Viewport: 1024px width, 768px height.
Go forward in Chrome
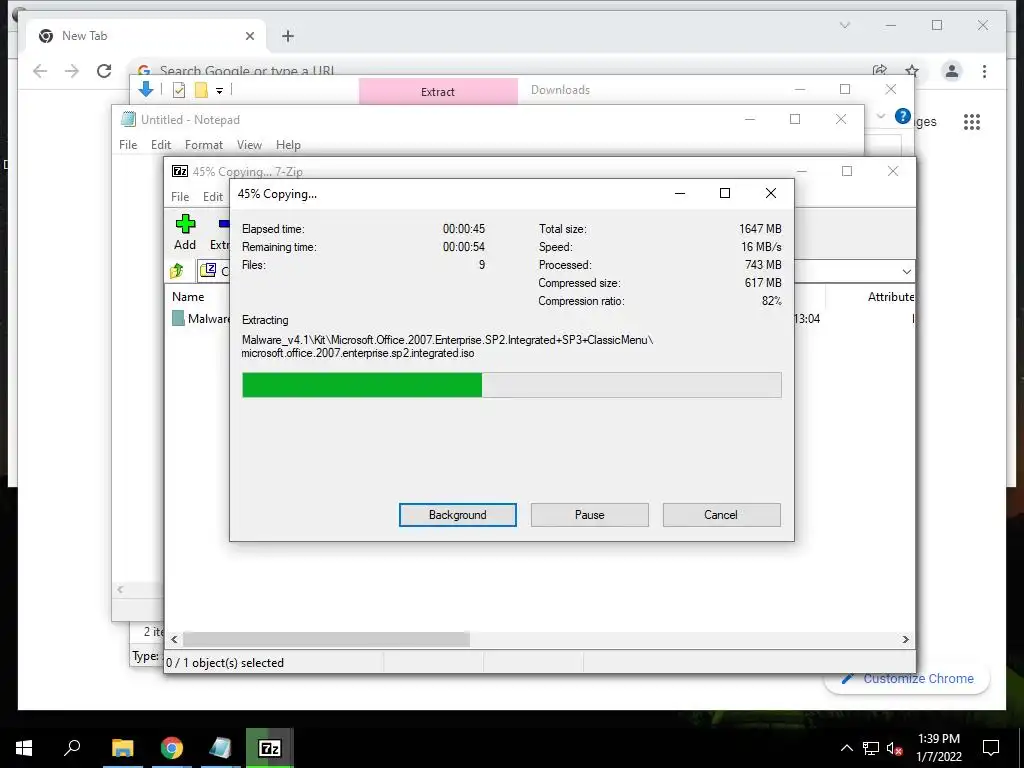point(72,71)
